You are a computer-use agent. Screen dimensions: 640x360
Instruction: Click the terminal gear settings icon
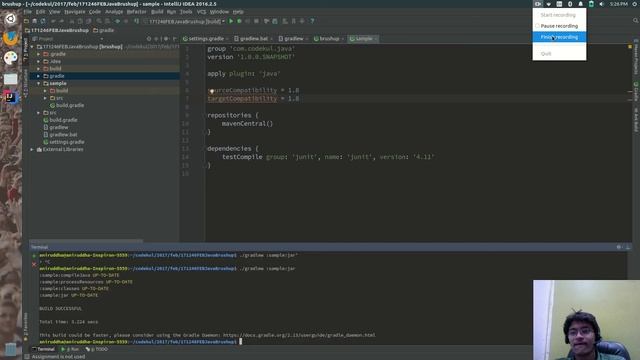[x=619, y=247]
